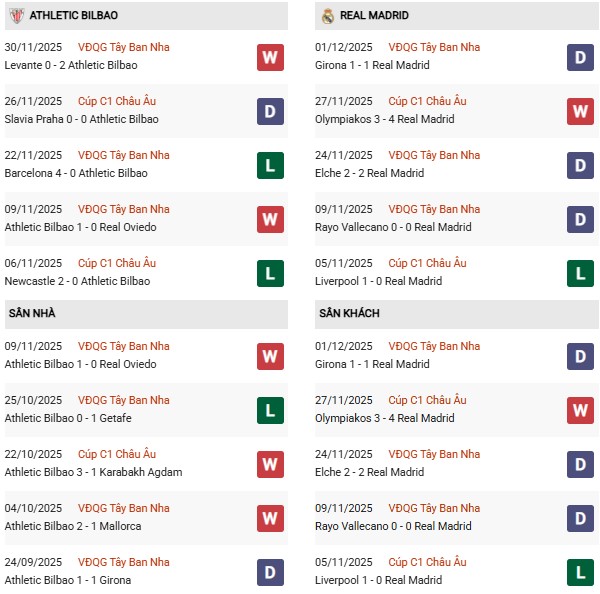Click the L badge for Barcelona match

270,165
